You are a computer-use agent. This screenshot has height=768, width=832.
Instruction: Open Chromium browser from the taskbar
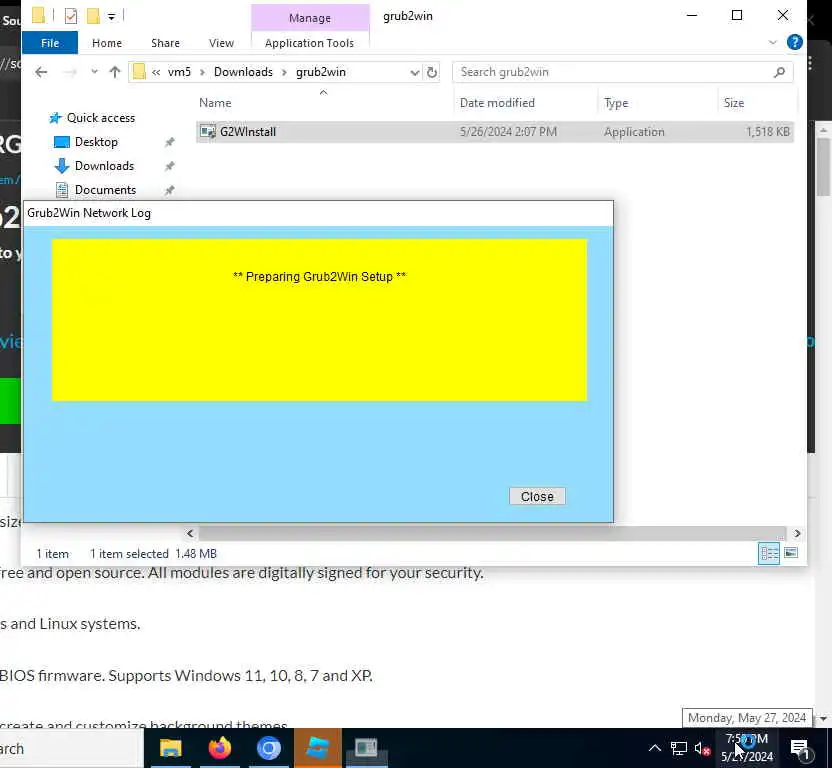click(268, 748)
